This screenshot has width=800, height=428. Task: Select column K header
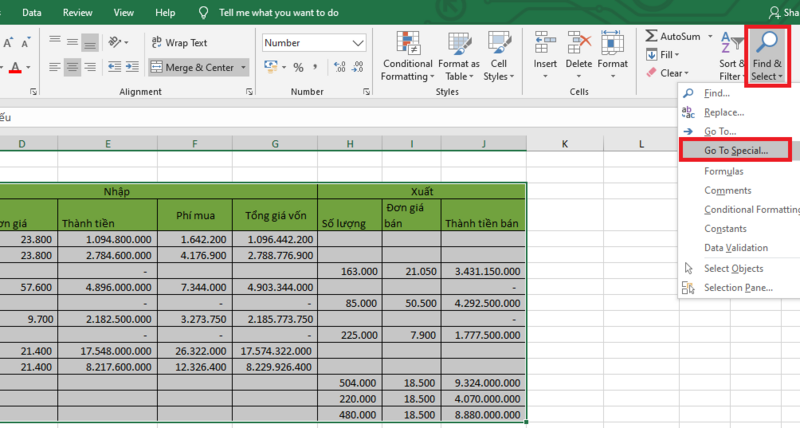click(565, 145)
